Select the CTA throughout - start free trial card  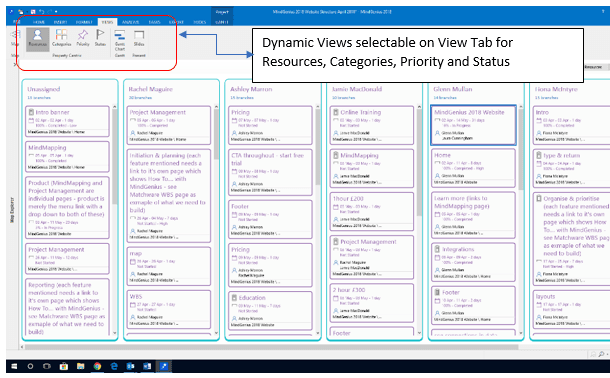coord(270,172)
